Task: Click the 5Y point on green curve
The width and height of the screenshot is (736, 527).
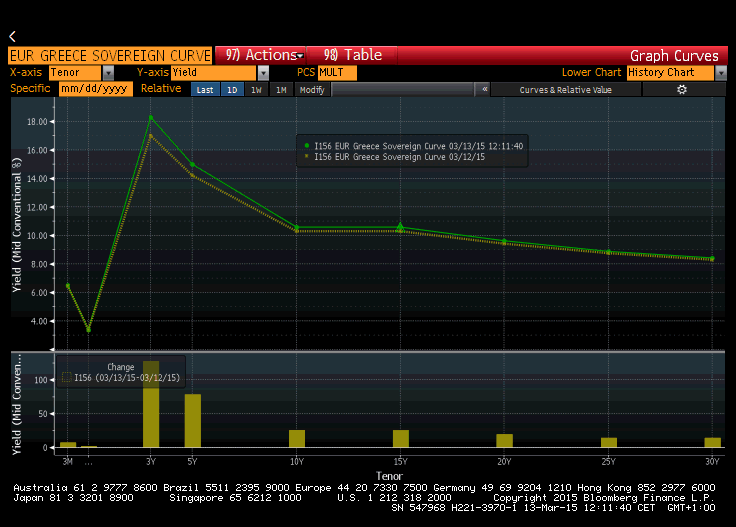Action: click(x=192, y=165)
